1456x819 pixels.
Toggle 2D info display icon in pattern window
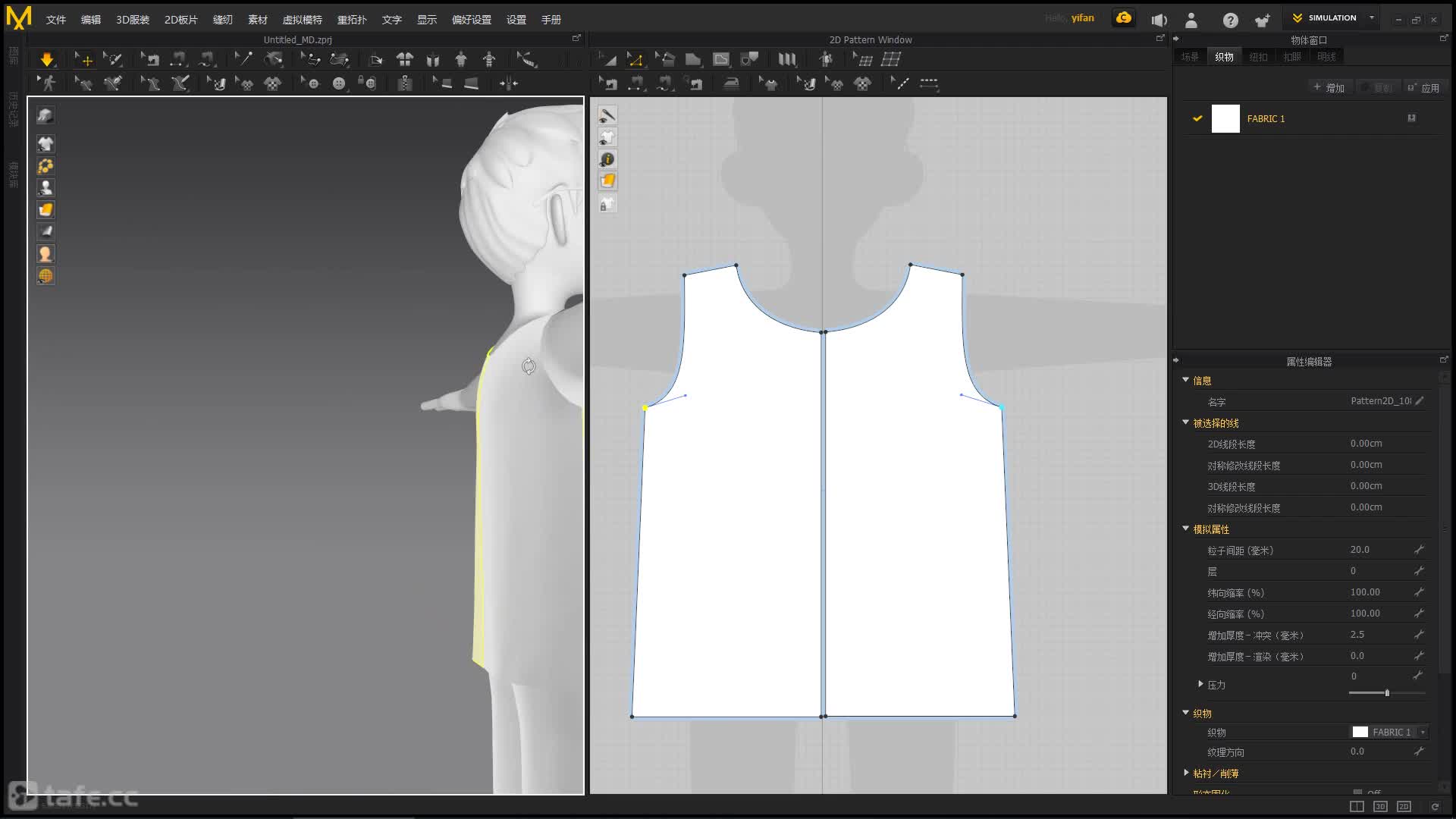tap(607, 159)
